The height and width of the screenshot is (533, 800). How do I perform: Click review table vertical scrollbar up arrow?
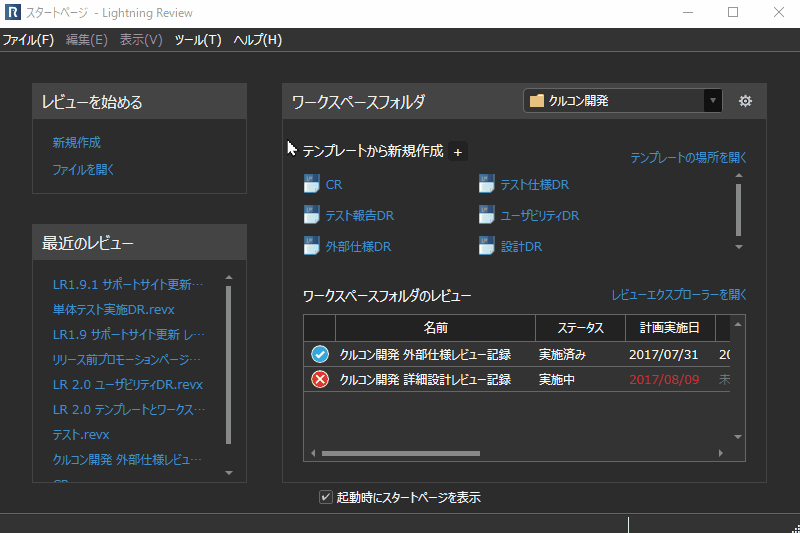click(738, 324)
